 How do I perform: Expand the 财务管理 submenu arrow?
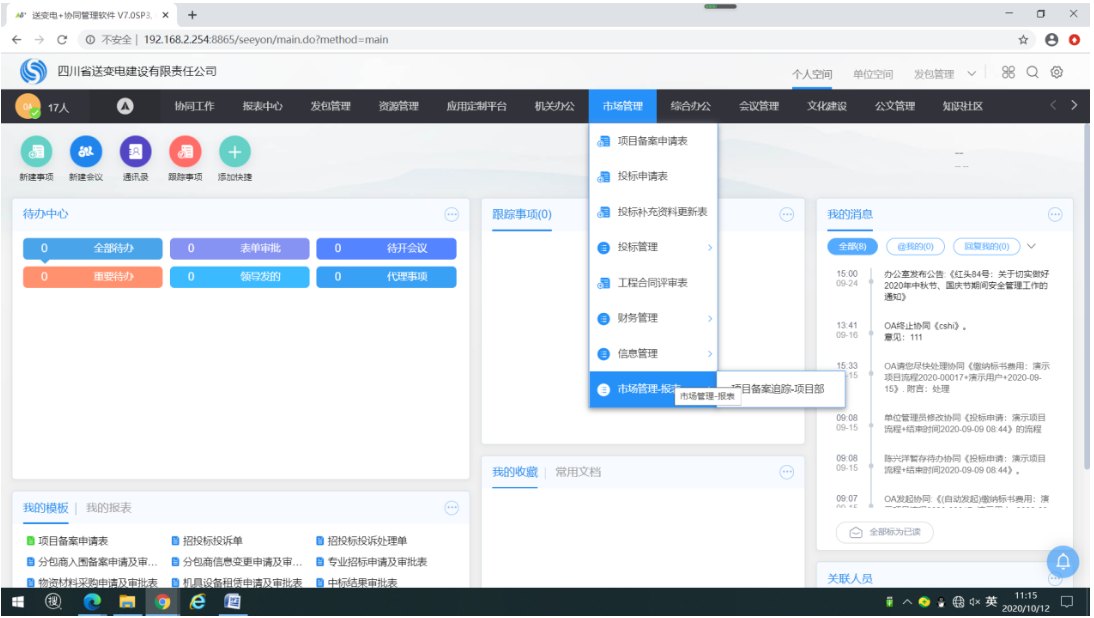tap(708, 318)
